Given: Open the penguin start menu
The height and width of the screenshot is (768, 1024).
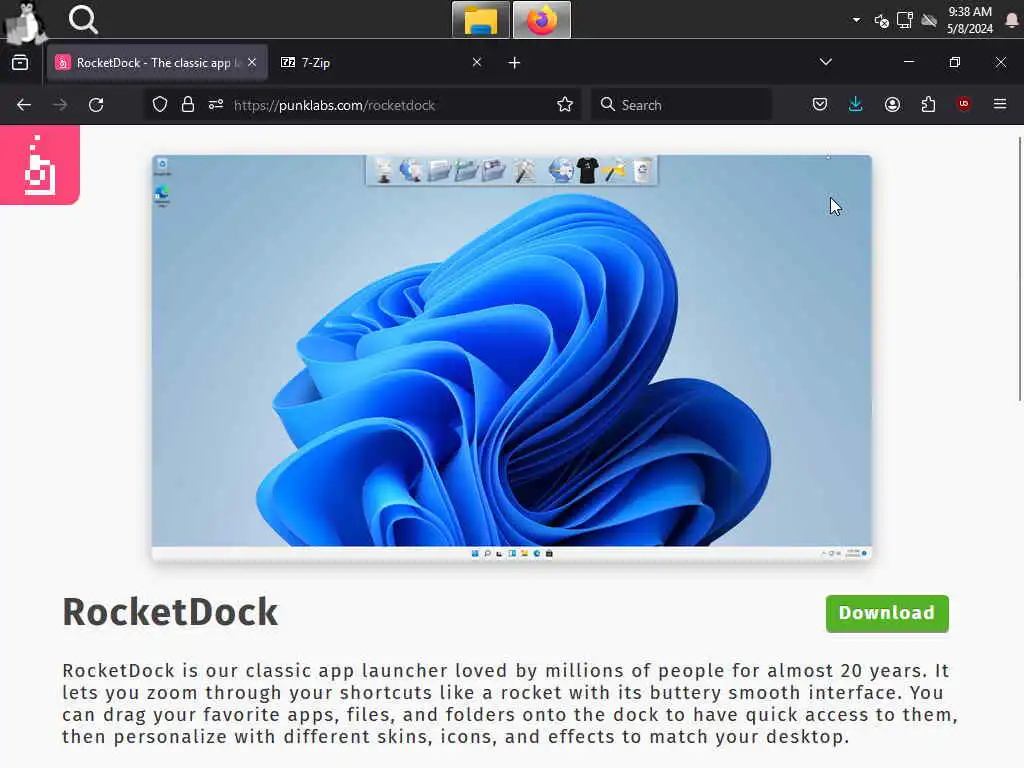Looking at the screenshot, I should point(24,22).
